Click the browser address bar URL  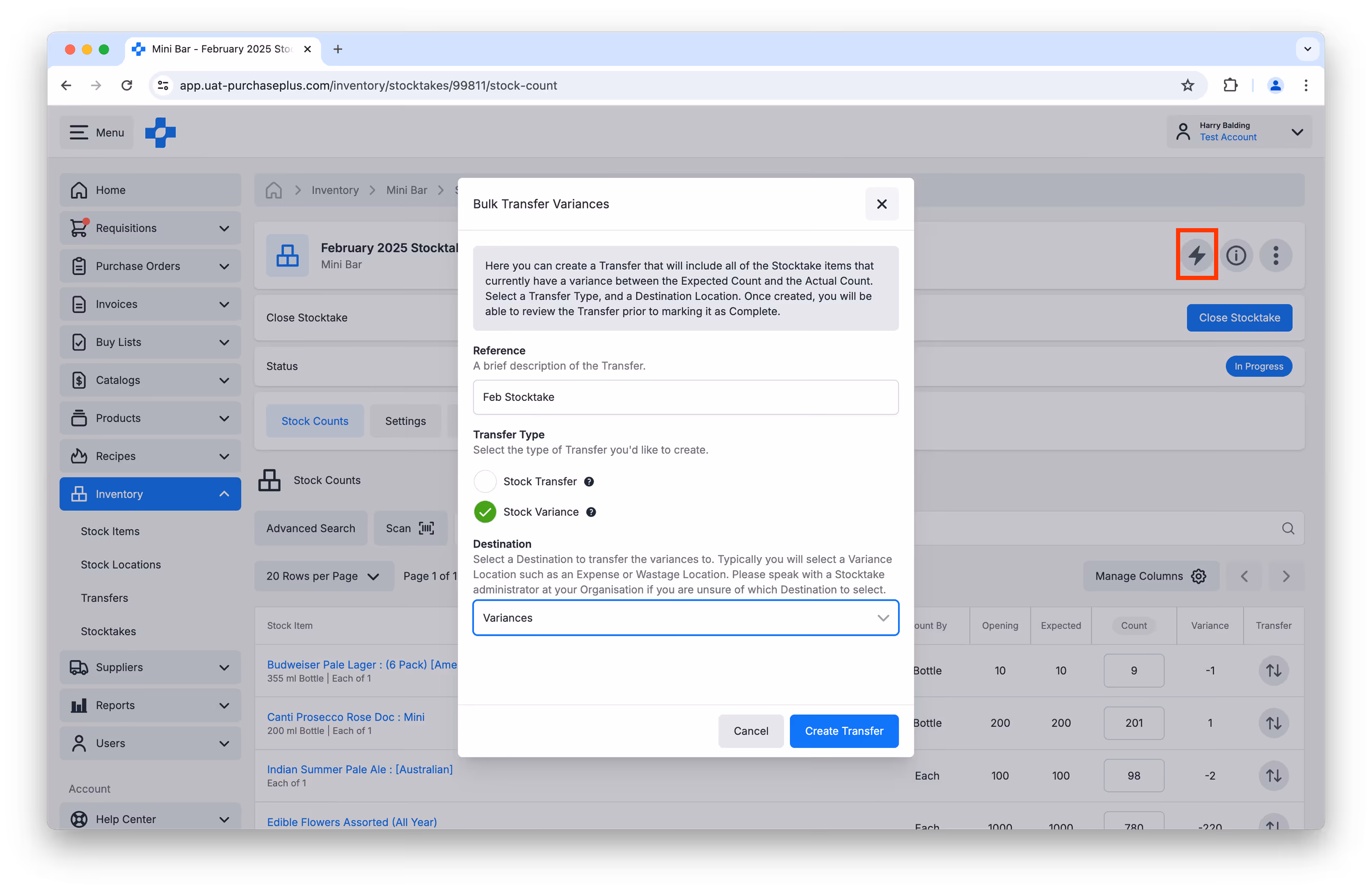tap(368, 85)
